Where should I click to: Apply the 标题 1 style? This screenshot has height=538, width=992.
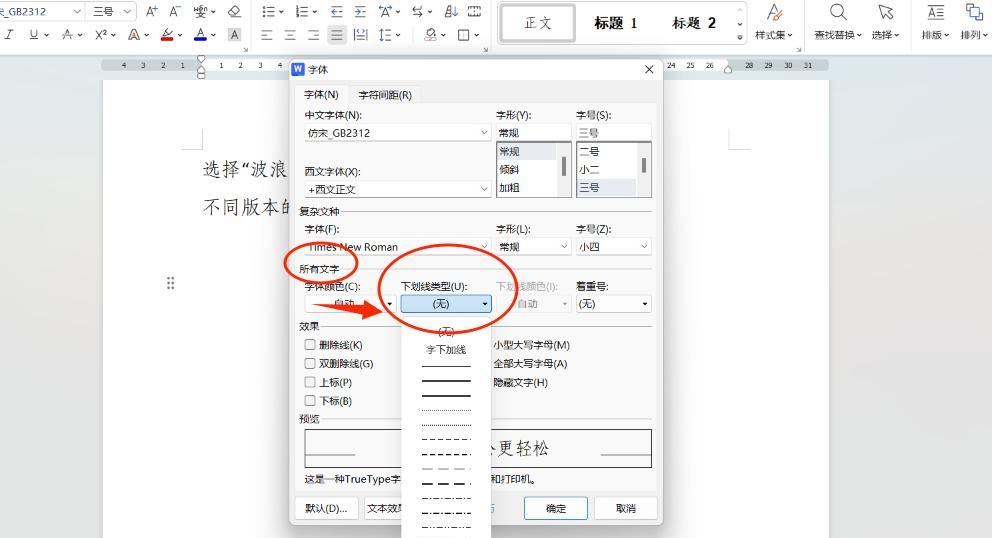click(x=616, y=23)
